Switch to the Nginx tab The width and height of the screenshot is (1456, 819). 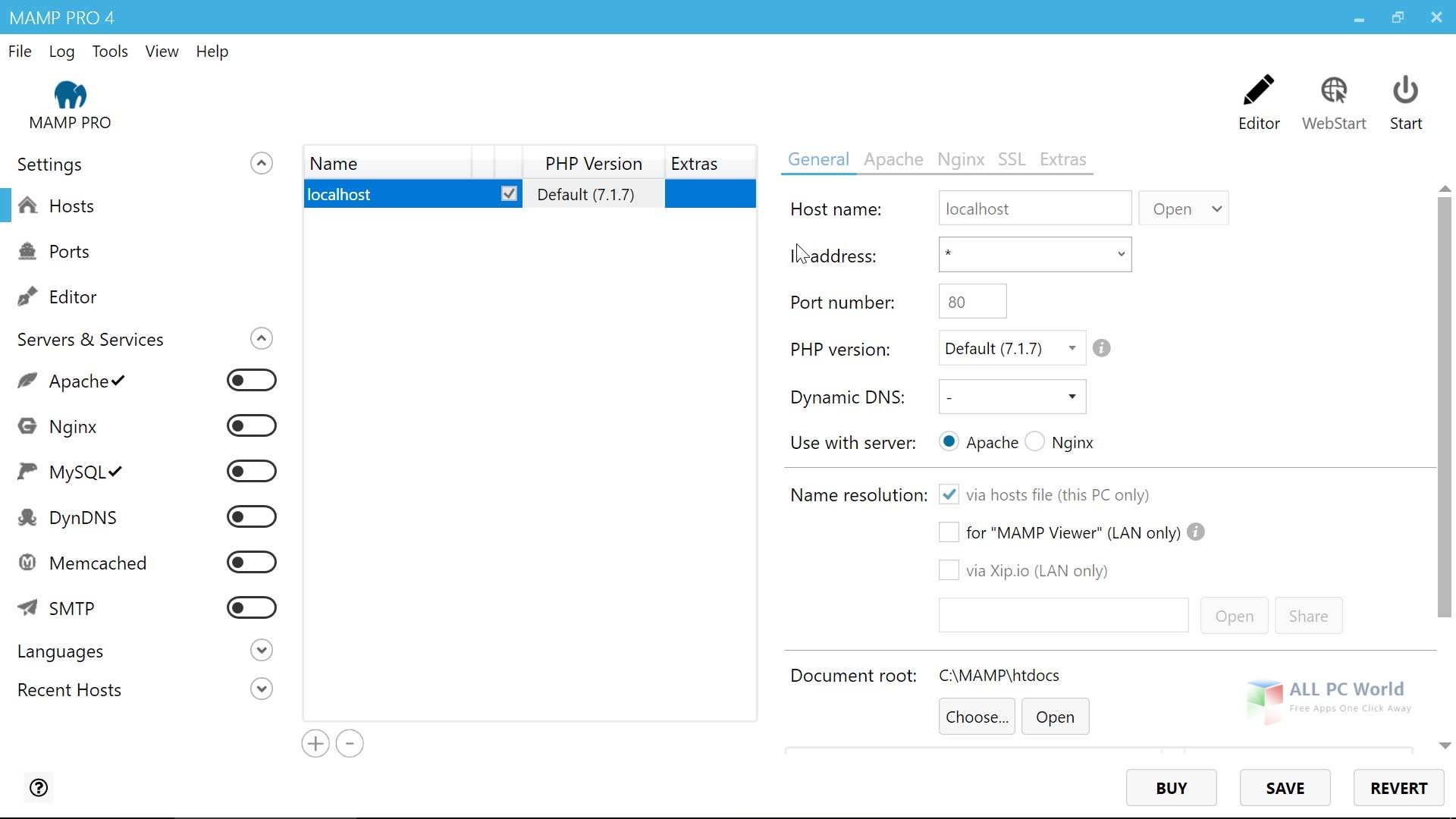click(x=960, y=158)
